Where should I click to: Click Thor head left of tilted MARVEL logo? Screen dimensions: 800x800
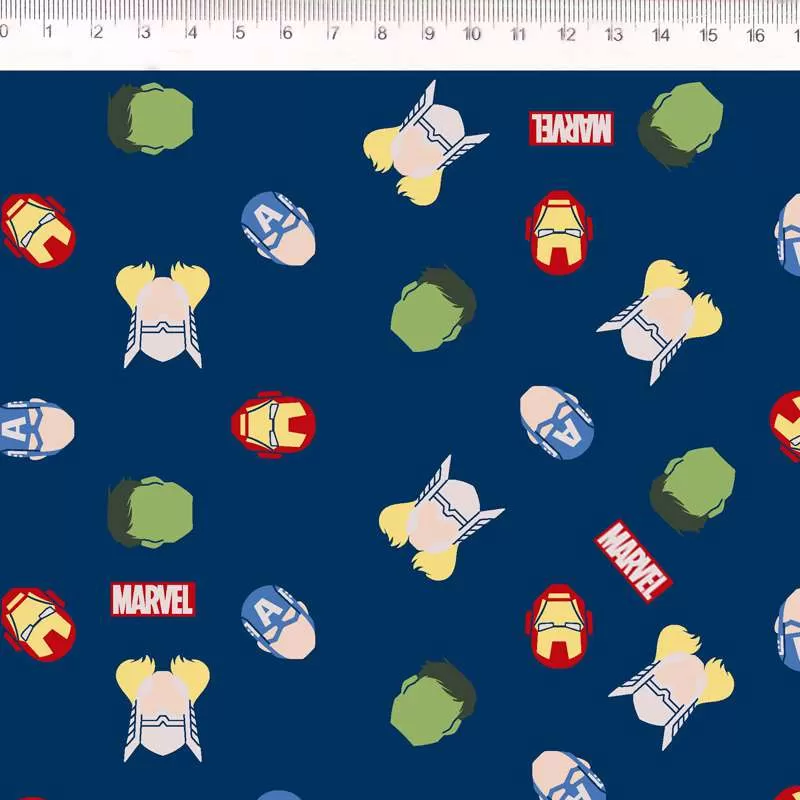[x=438, y=519]
